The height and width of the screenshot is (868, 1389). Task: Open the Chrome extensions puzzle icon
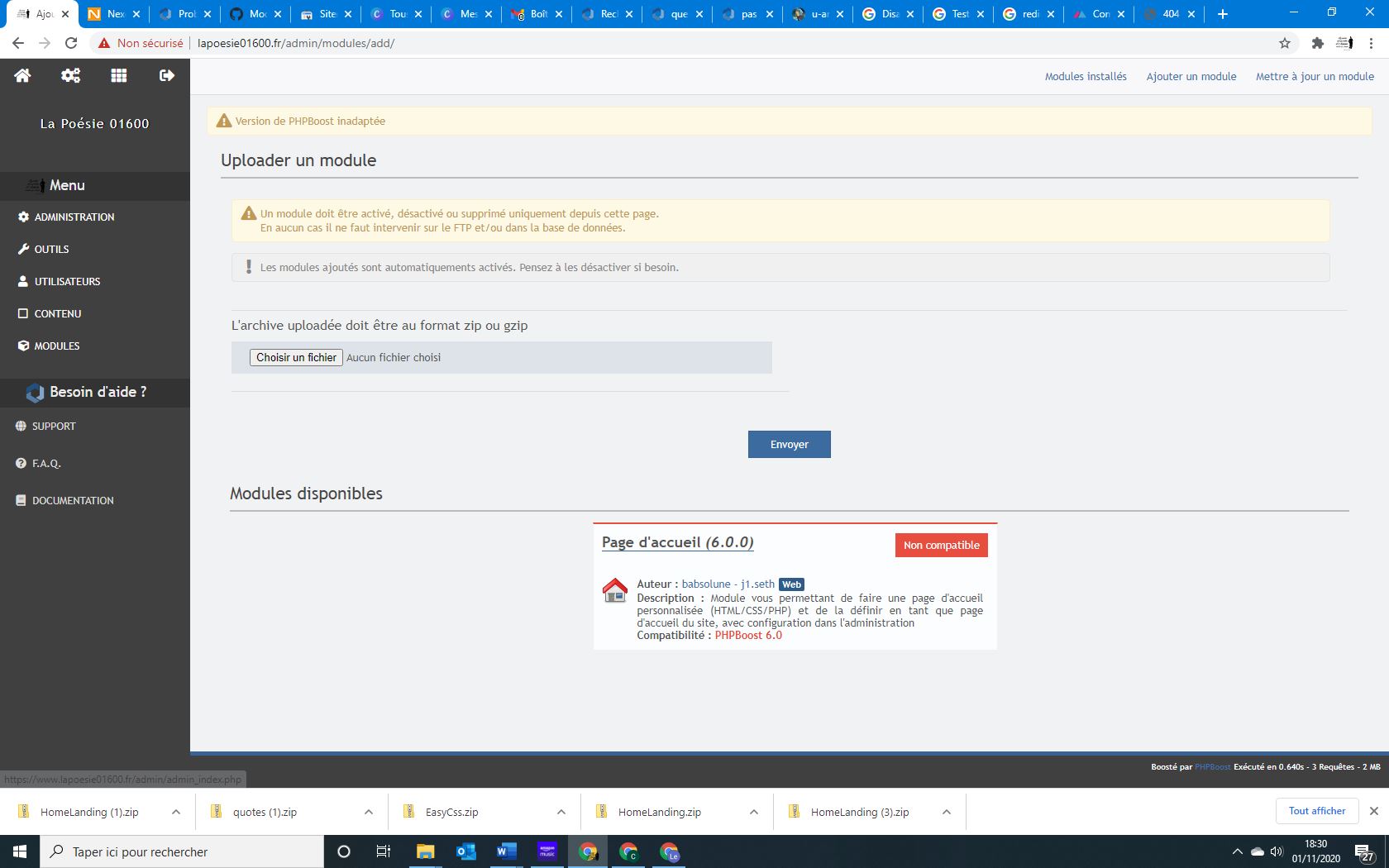1318,43
